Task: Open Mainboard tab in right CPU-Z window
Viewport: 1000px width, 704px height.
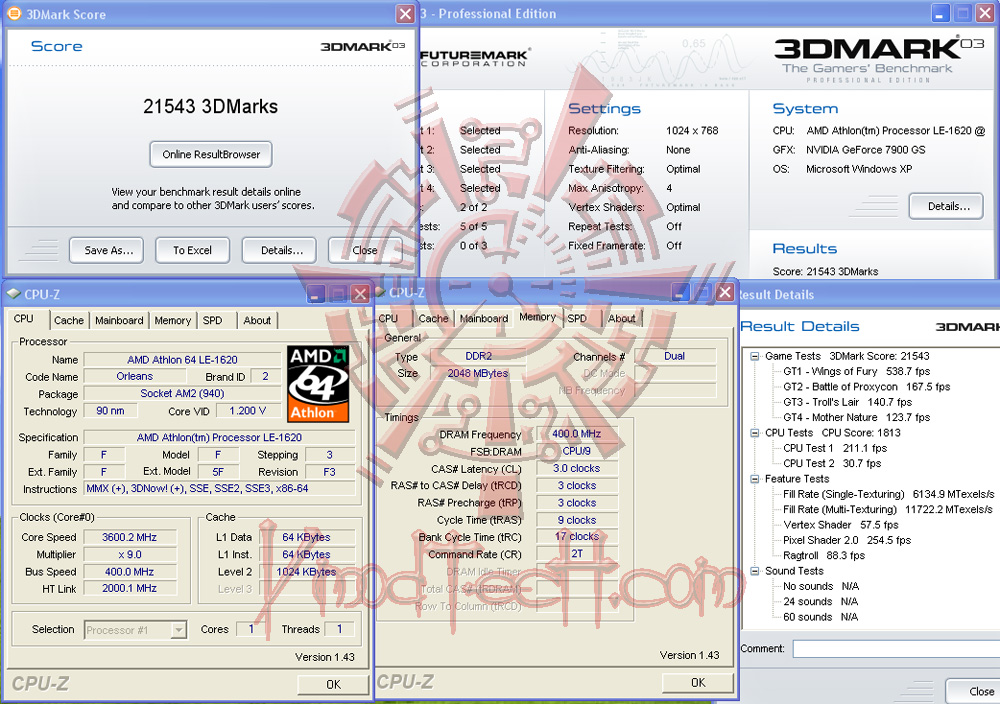Action: pyautogui.click(x=483, y=318)
